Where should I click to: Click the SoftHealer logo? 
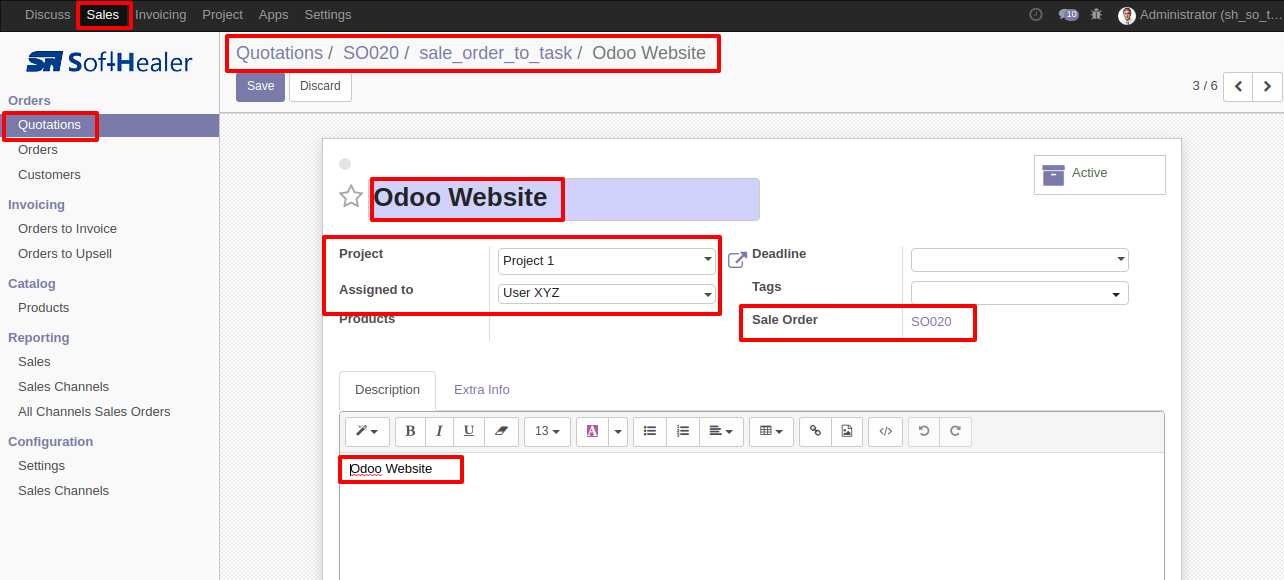point(109,62)
